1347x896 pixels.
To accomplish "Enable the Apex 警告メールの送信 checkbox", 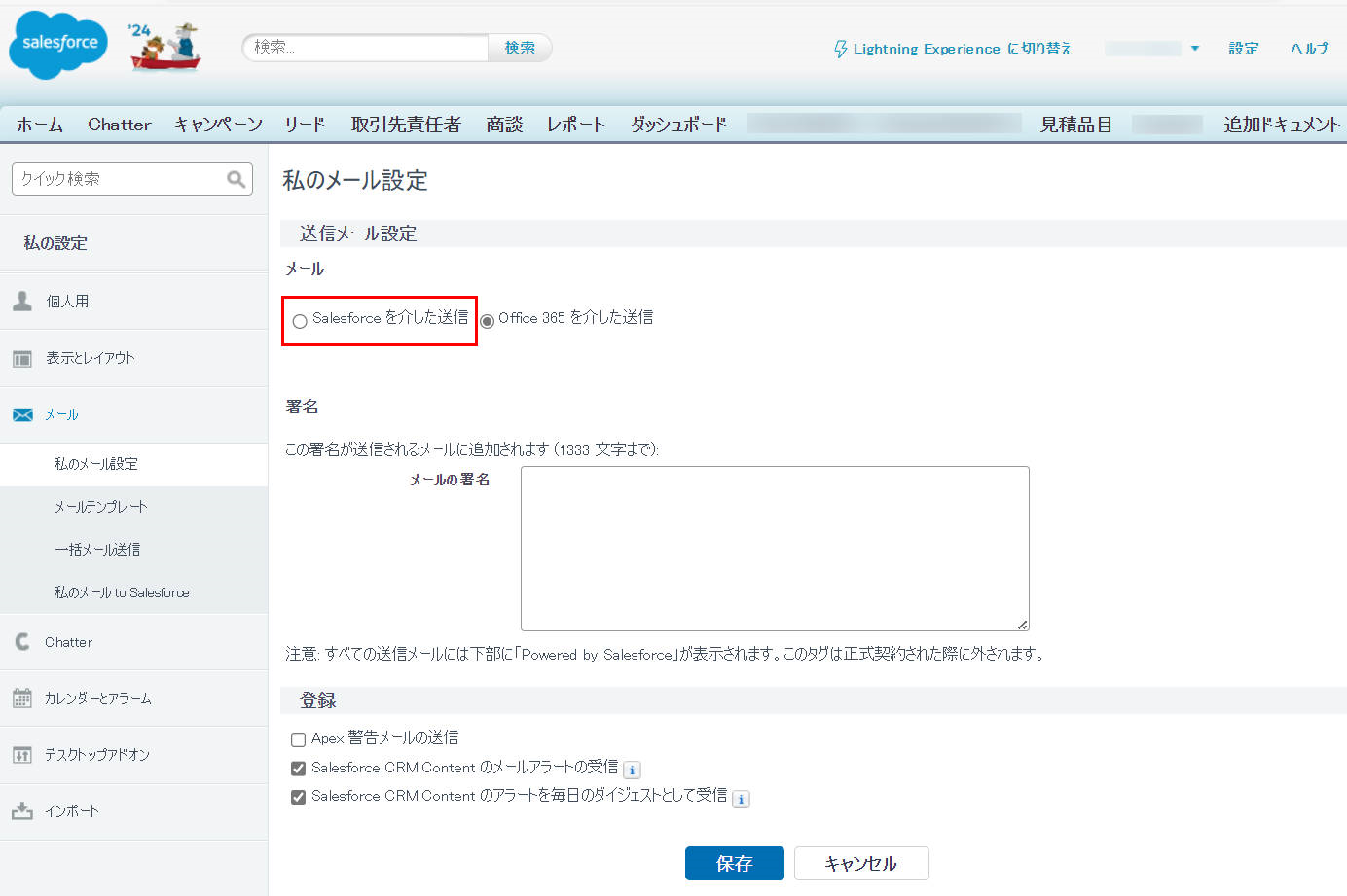I will pyautogui.click(x=298, y=739).
